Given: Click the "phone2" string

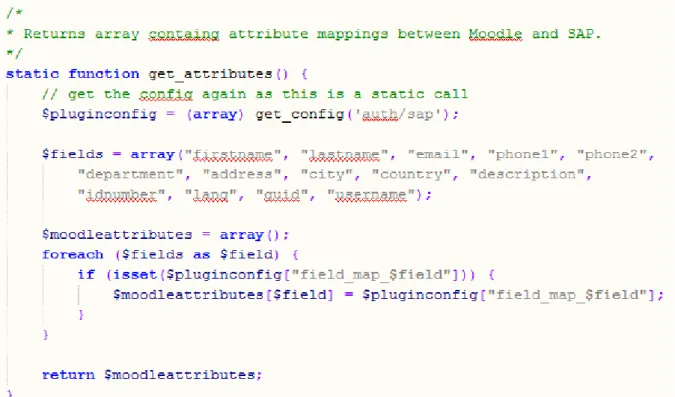Looking at the screenshot, I should pyautogui.click(x=612, y=154).
